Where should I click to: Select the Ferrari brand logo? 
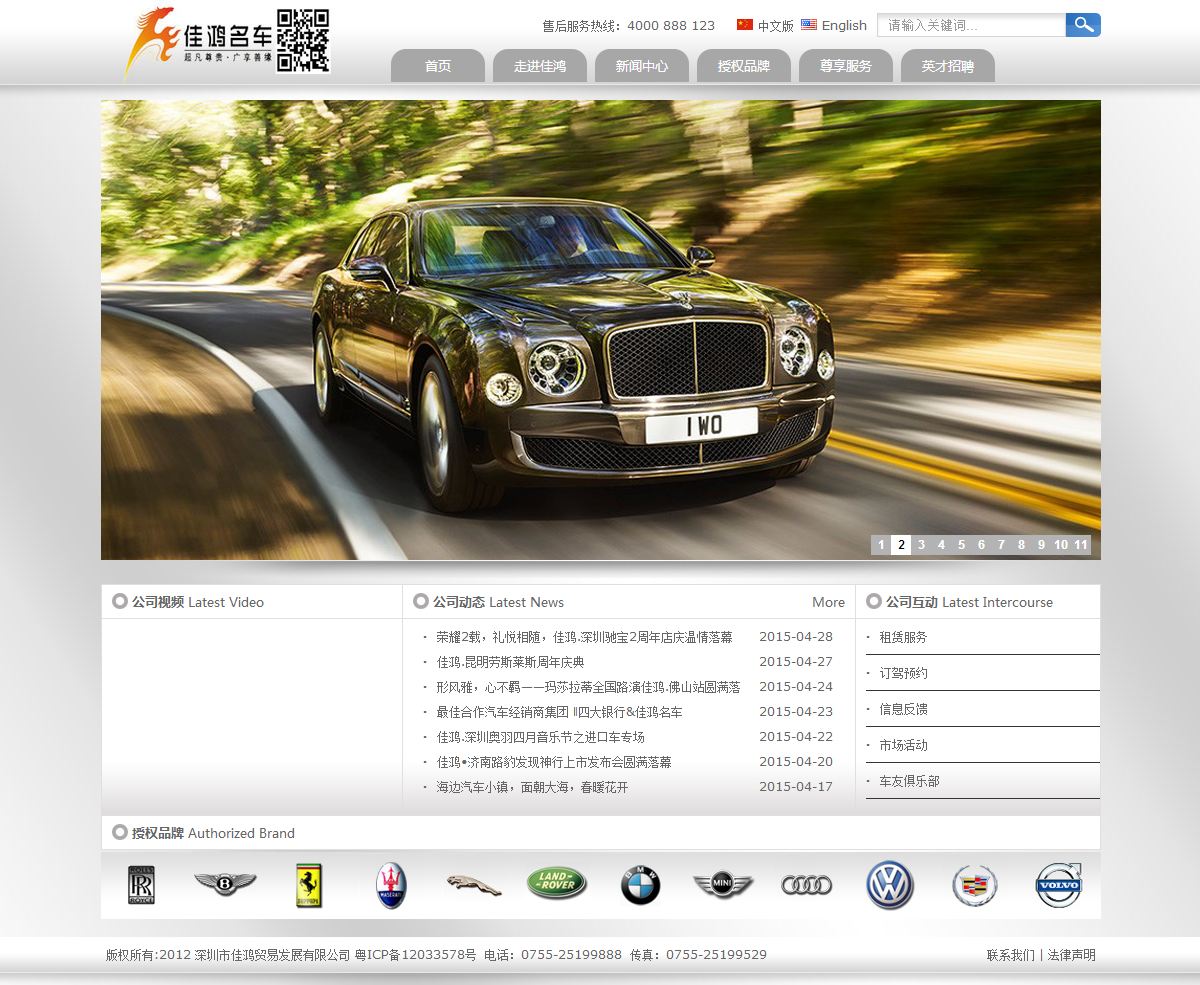pos(309,885)
